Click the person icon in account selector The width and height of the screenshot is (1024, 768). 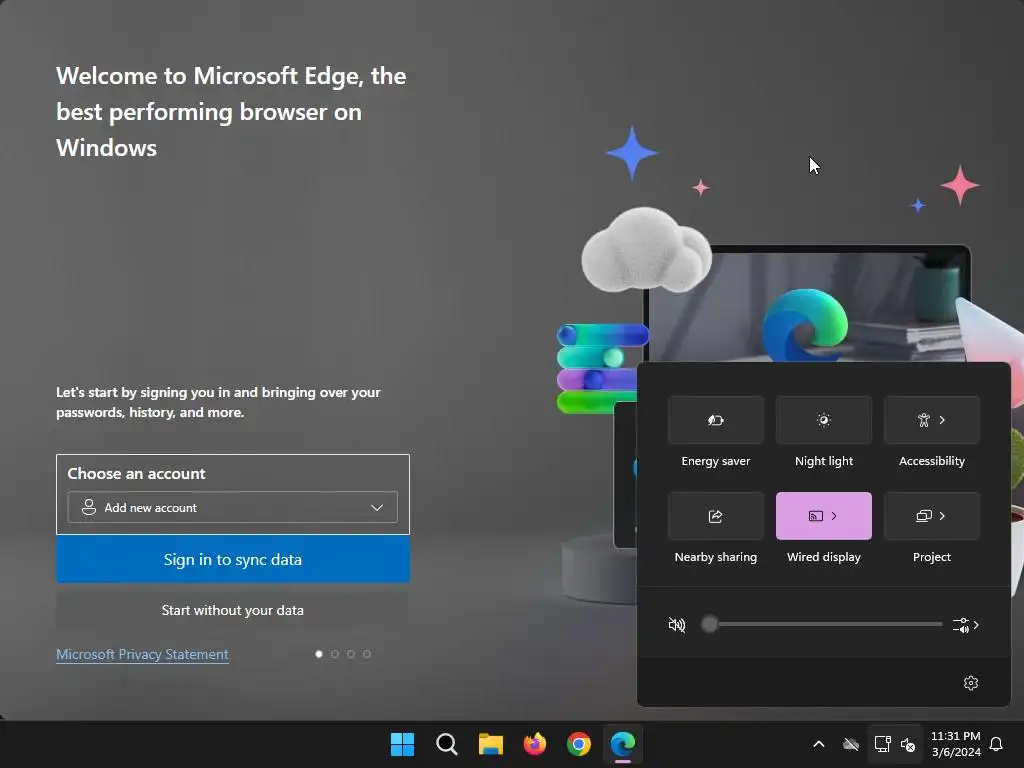click(x=89, y=507)
